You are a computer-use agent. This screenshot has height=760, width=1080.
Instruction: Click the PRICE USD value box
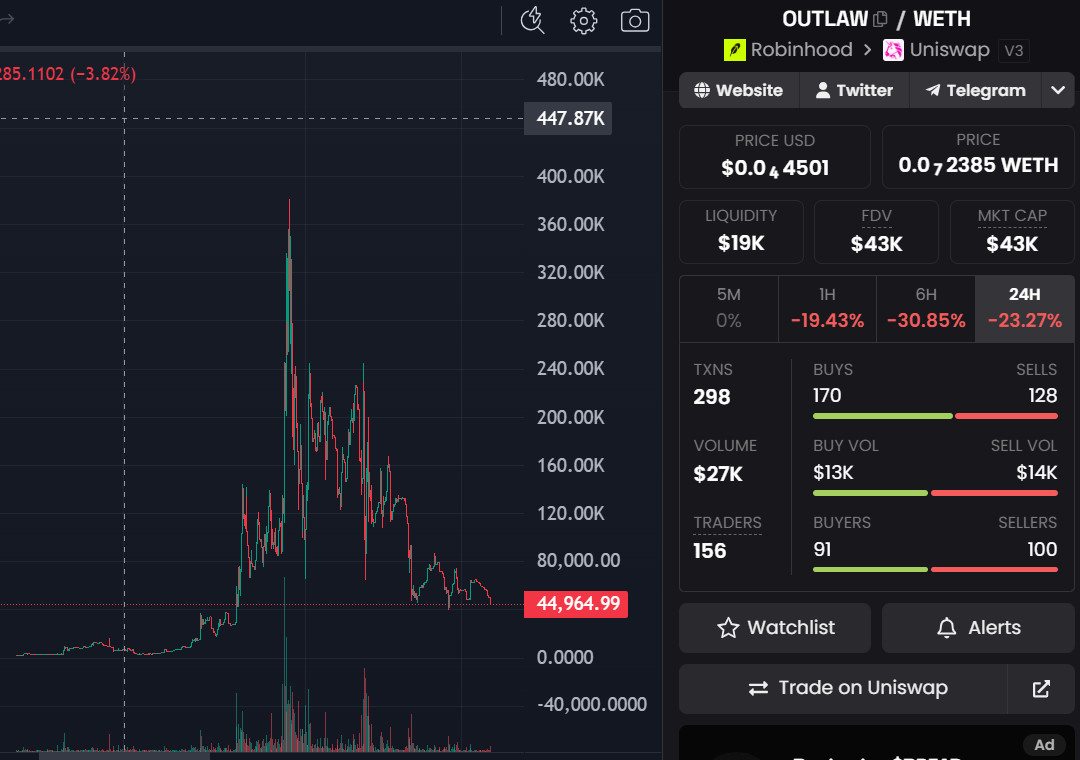(775, 157)
